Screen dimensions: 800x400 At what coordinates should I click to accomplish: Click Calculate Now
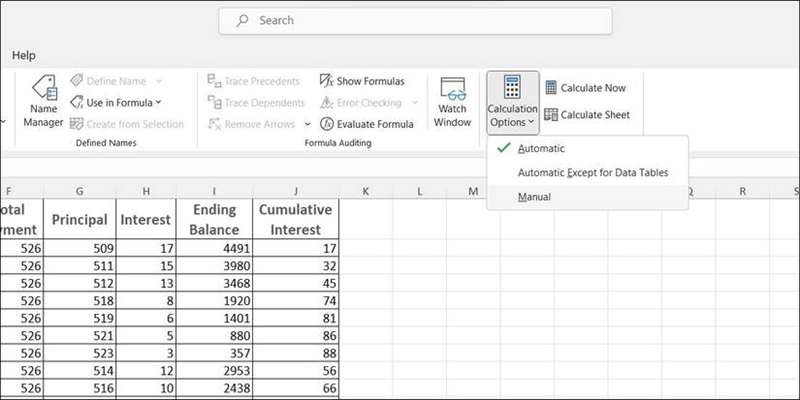tap(585, 88)
